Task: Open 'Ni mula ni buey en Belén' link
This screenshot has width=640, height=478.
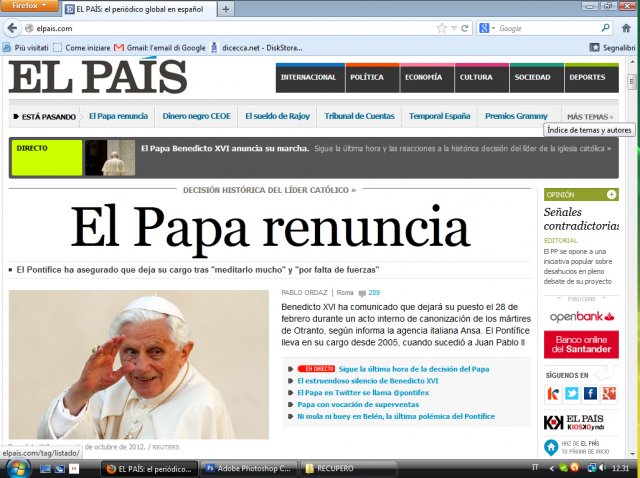Action: click(396, 416)
